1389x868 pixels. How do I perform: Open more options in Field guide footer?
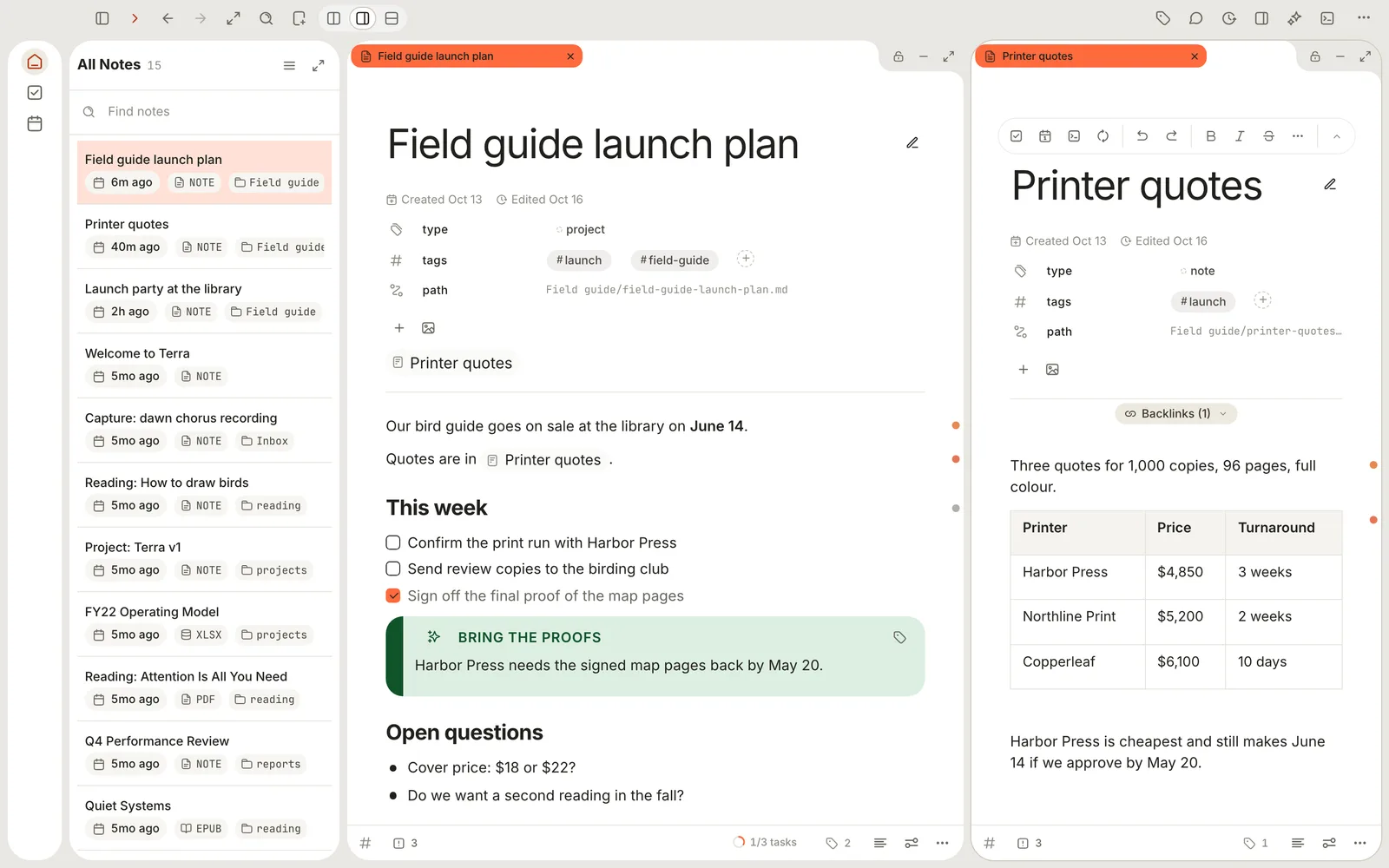click(x=942, y=843)
